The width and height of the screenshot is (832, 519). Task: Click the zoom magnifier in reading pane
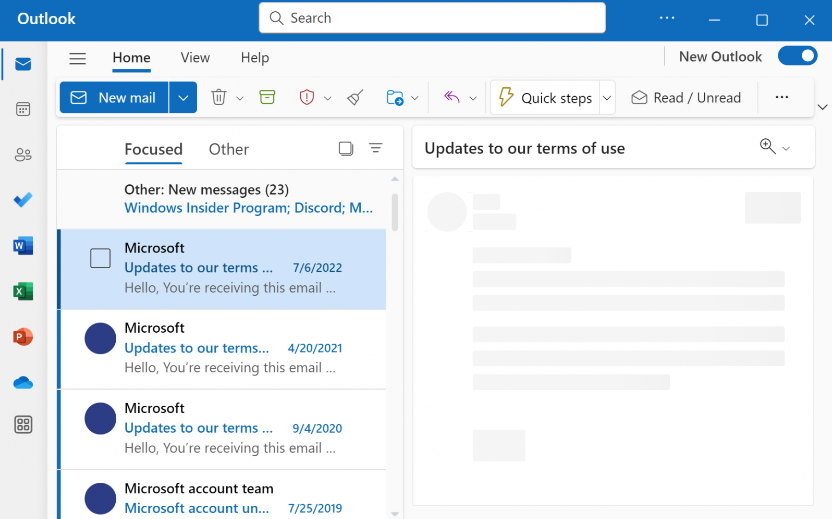(x=767, y=146)
